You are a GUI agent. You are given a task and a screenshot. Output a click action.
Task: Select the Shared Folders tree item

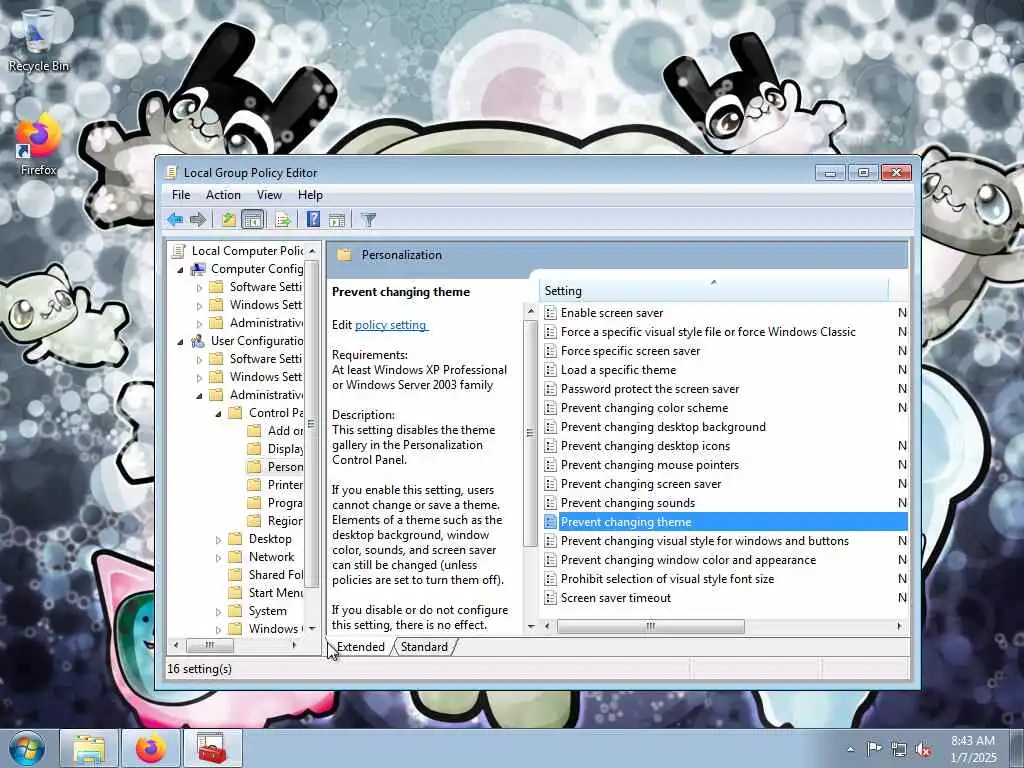click(276, 575)
